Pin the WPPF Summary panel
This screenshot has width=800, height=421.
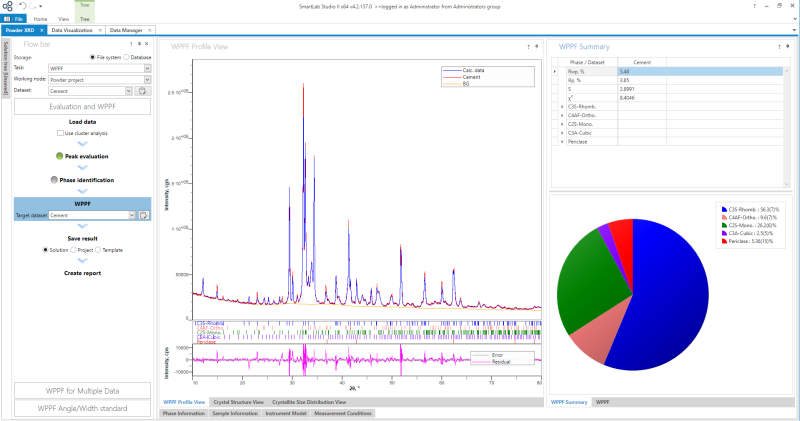(x=787, y=46)
